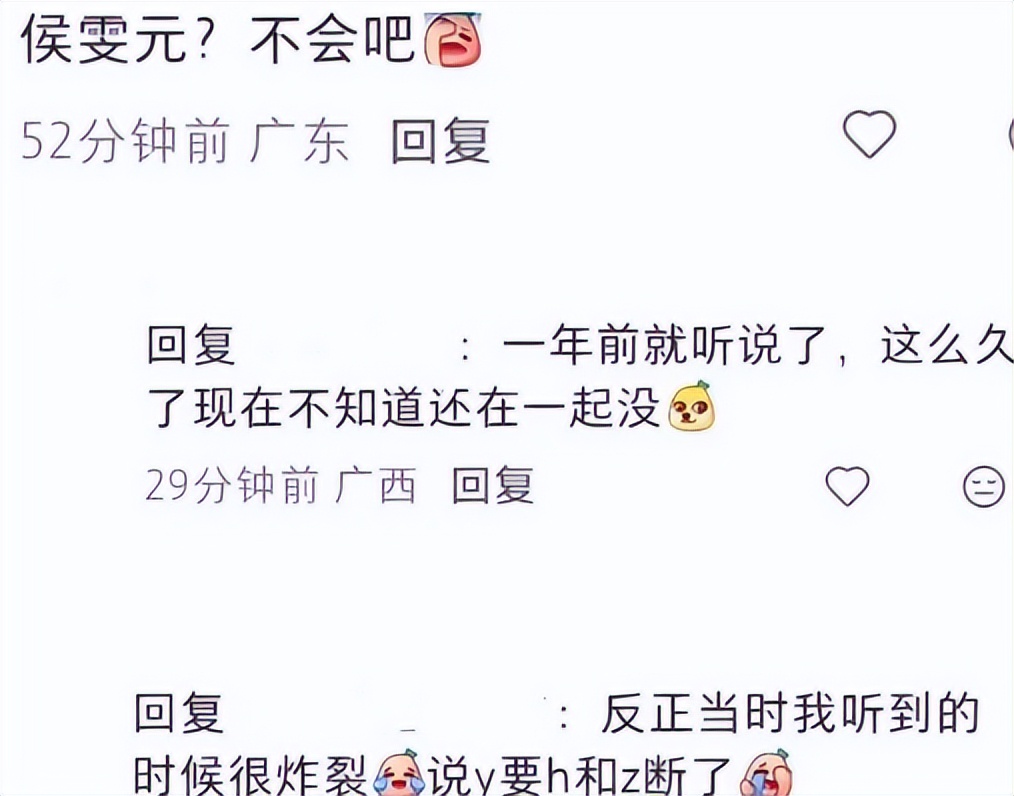This screenshot has width=1014, height=796.
Task: Select the comment text 侯雯元？不会吧
Action: pyautogui.click(x=218, y=40)
